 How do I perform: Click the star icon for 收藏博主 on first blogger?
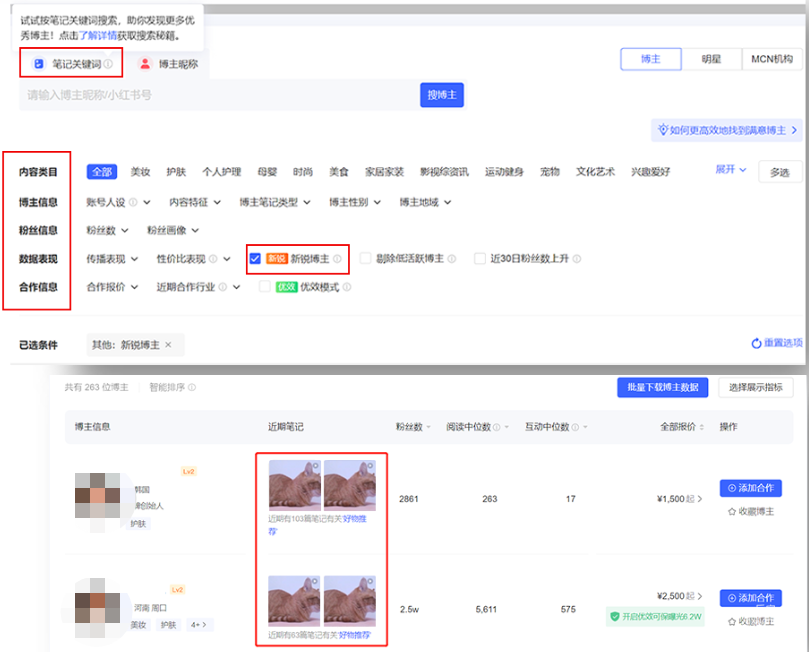(x=731, y=512)
